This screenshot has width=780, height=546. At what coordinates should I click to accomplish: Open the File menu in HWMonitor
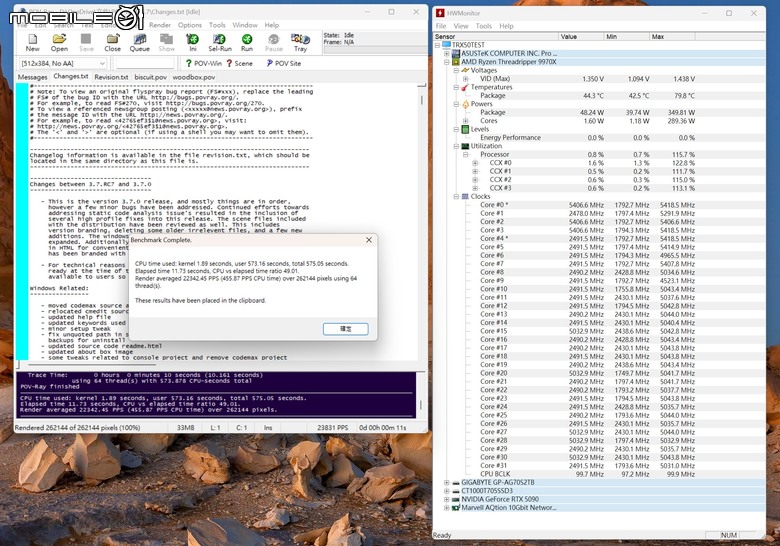(x=441, y=26)
